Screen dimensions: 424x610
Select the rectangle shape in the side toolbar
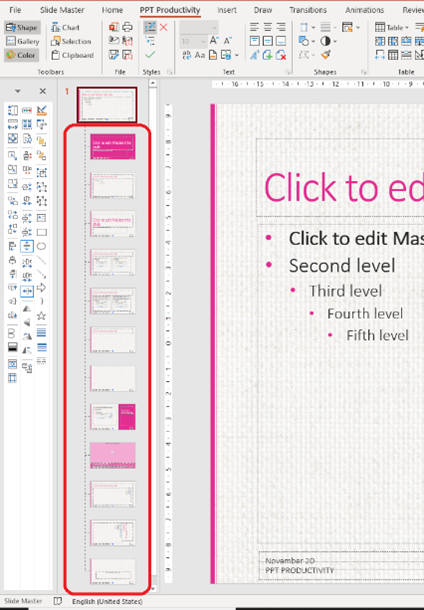(x=41, y=232)
